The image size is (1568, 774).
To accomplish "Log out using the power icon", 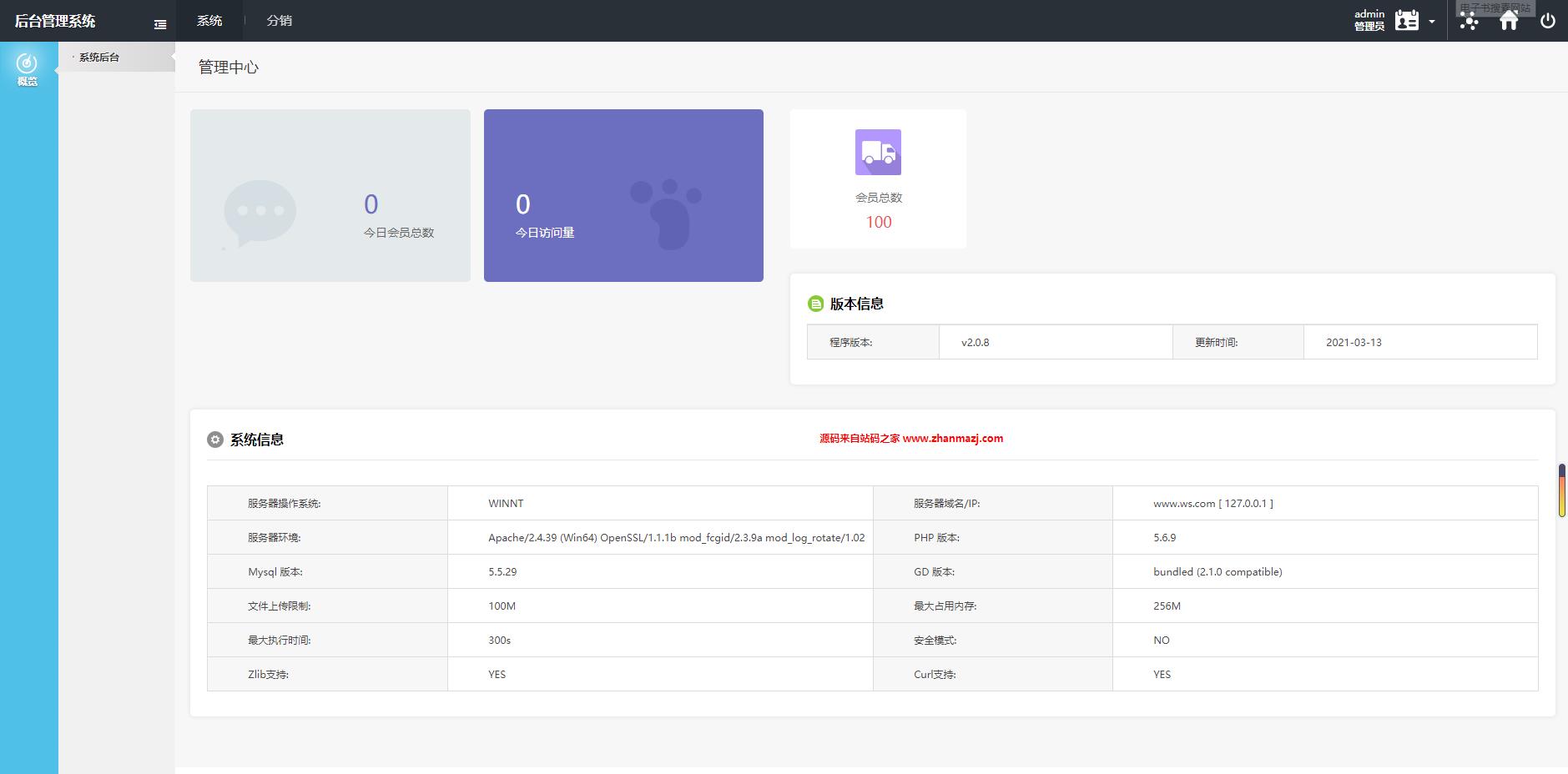I will coord(1548,21).
